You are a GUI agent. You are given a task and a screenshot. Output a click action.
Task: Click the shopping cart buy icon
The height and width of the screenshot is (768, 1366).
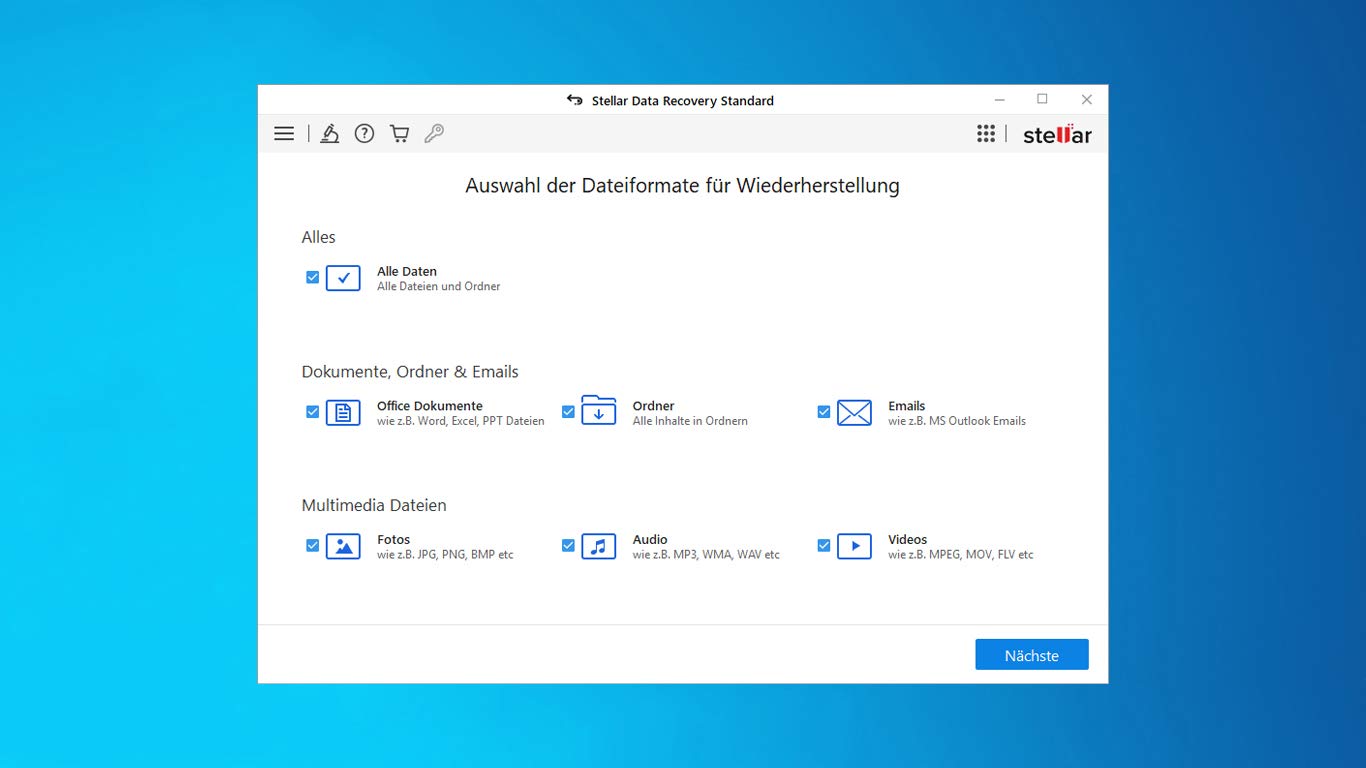click(399, 133)
